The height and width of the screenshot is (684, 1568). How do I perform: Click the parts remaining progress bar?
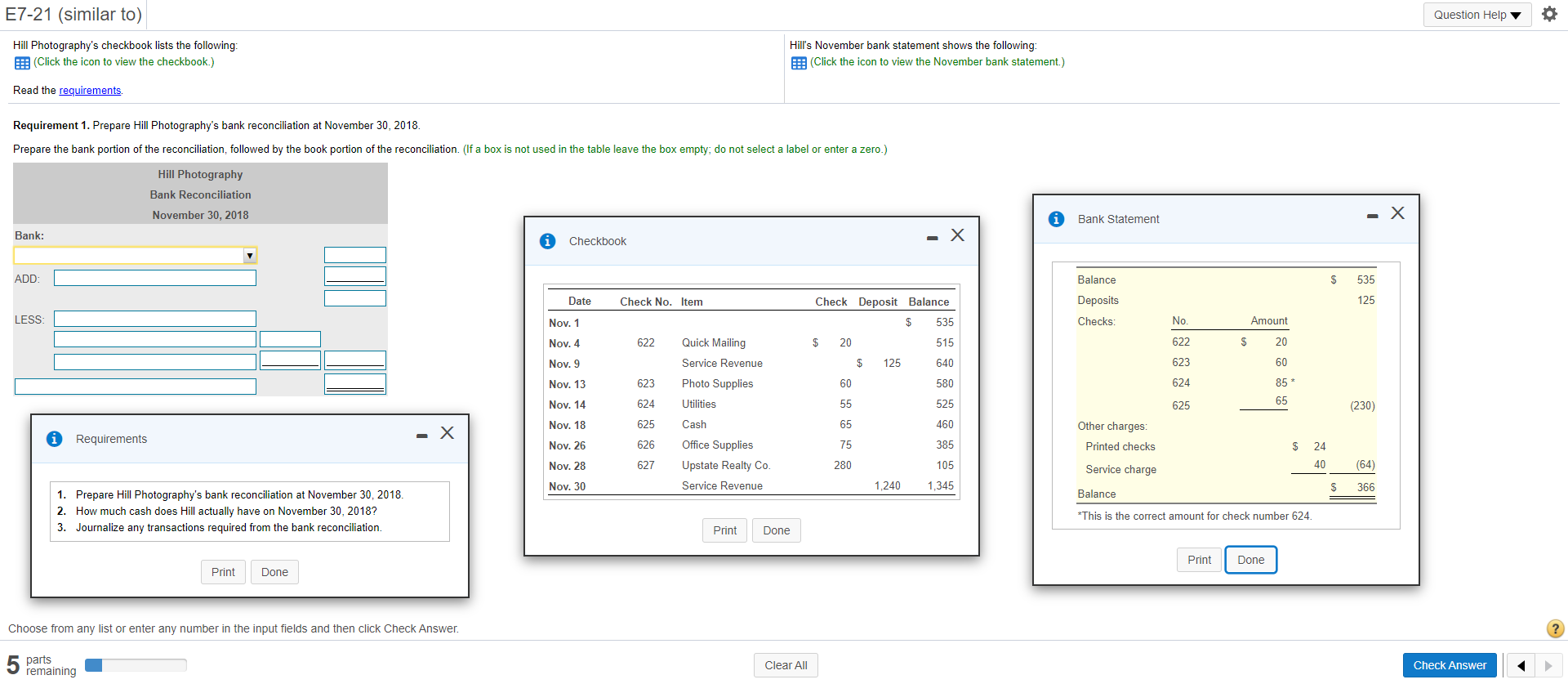[x=136, y=665]
